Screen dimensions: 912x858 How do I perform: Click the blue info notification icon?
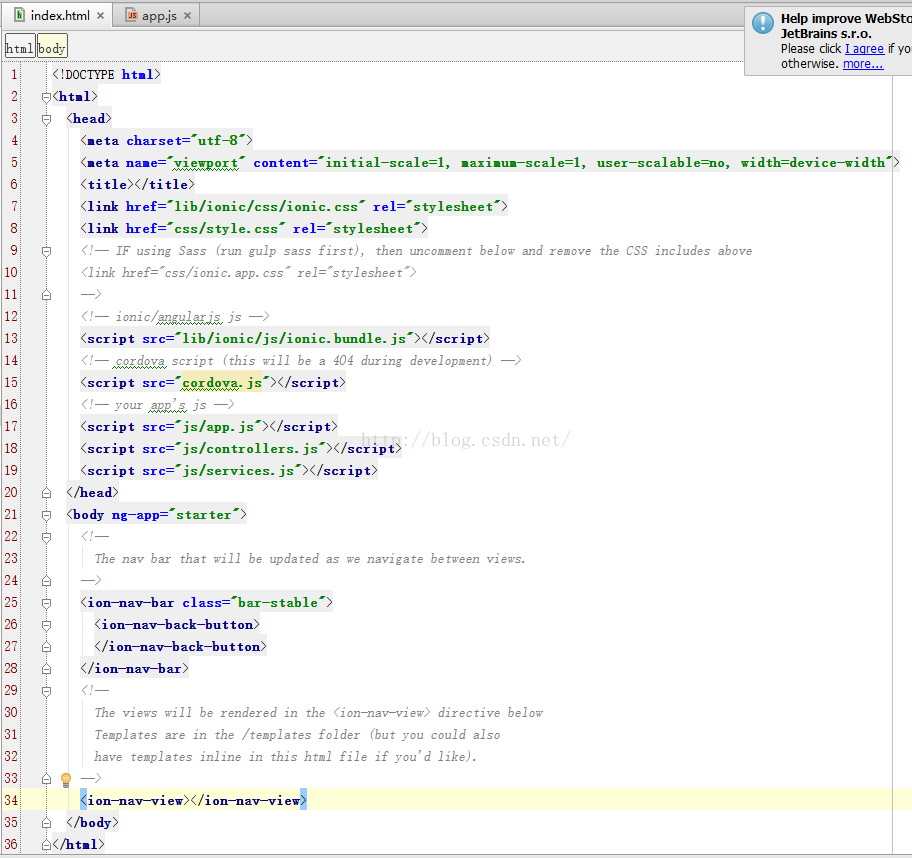pos(763,23)
